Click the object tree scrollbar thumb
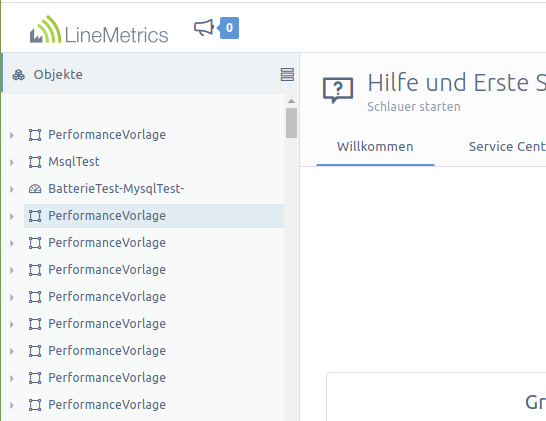Screen dimensions: 546x421 291,123
